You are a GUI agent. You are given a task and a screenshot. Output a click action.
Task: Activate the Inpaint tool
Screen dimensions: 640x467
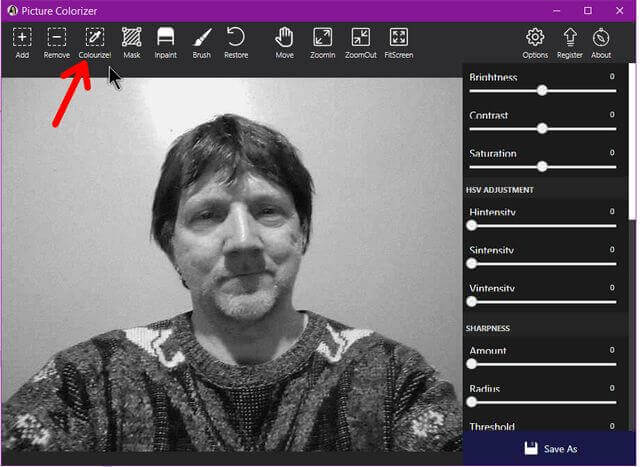pos(165,38)
